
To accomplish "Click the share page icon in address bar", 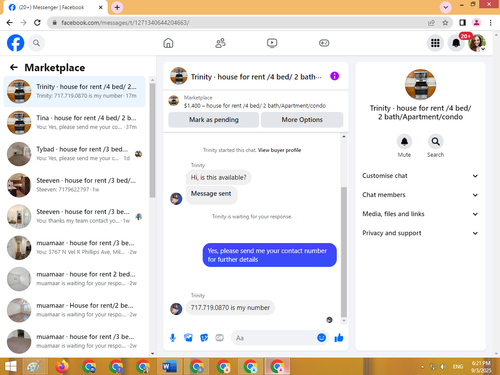I will pos(431,23).
